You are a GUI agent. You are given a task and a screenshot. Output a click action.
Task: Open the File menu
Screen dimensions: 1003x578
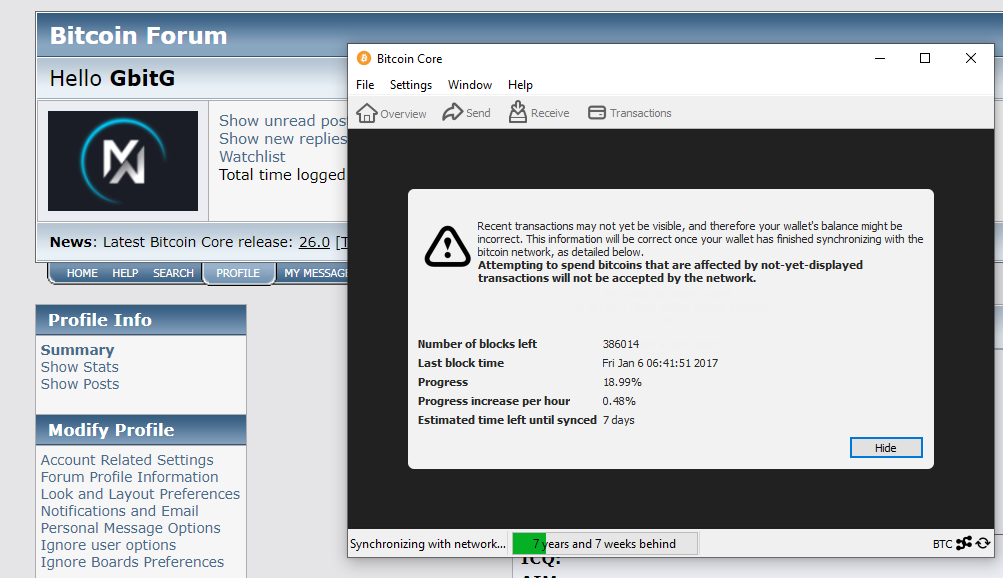coord(365,85)
